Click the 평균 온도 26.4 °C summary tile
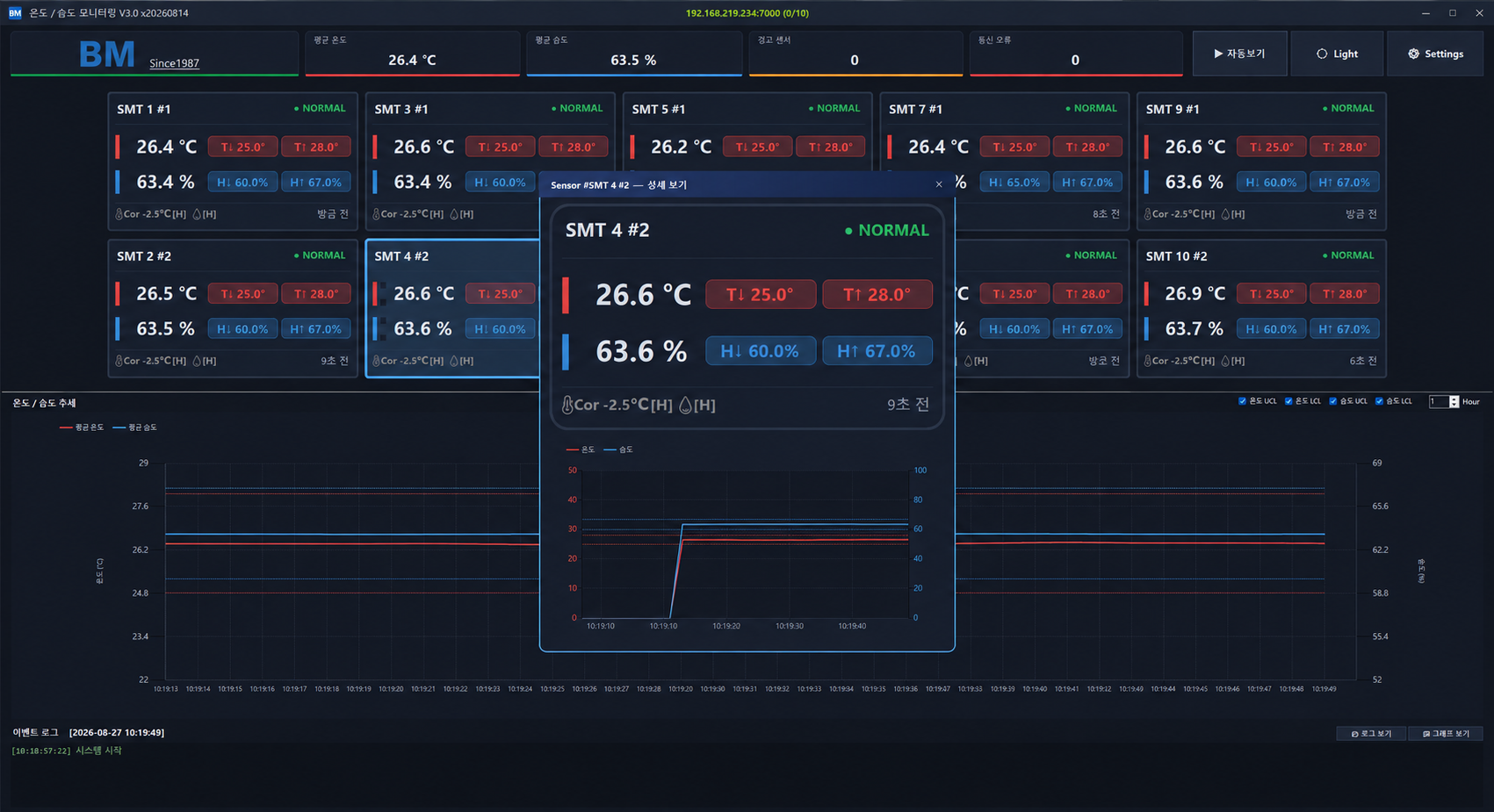The height and width of the screenshot is (812, 1494). coord(412,54)
